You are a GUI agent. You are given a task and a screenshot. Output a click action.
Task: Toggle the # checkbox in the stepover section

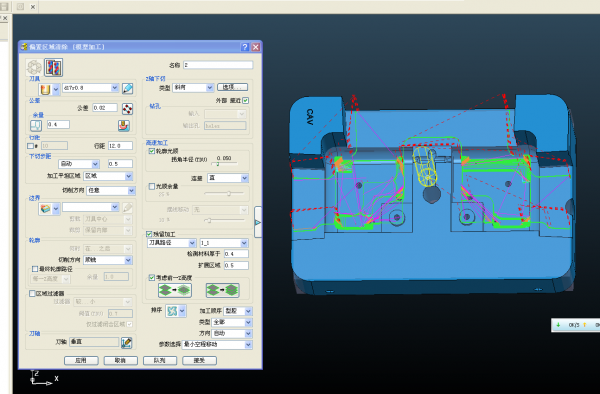[31, 146]
